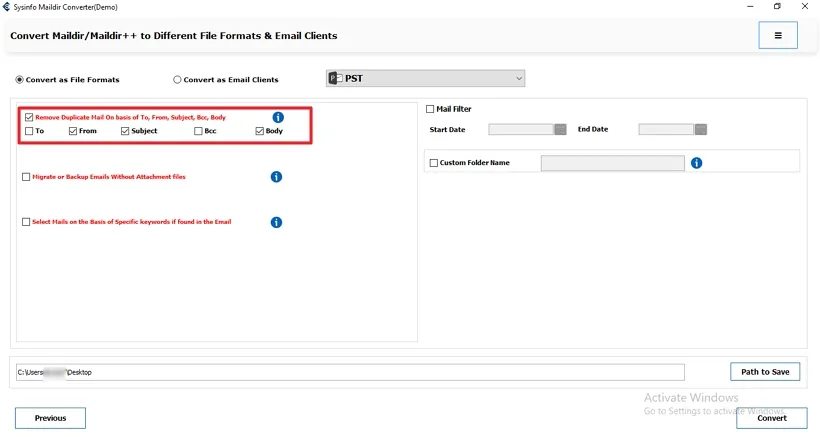Select Convert as Email Clients radio button
The width and height of the screenshot is (820, 437).
[178, 80]
